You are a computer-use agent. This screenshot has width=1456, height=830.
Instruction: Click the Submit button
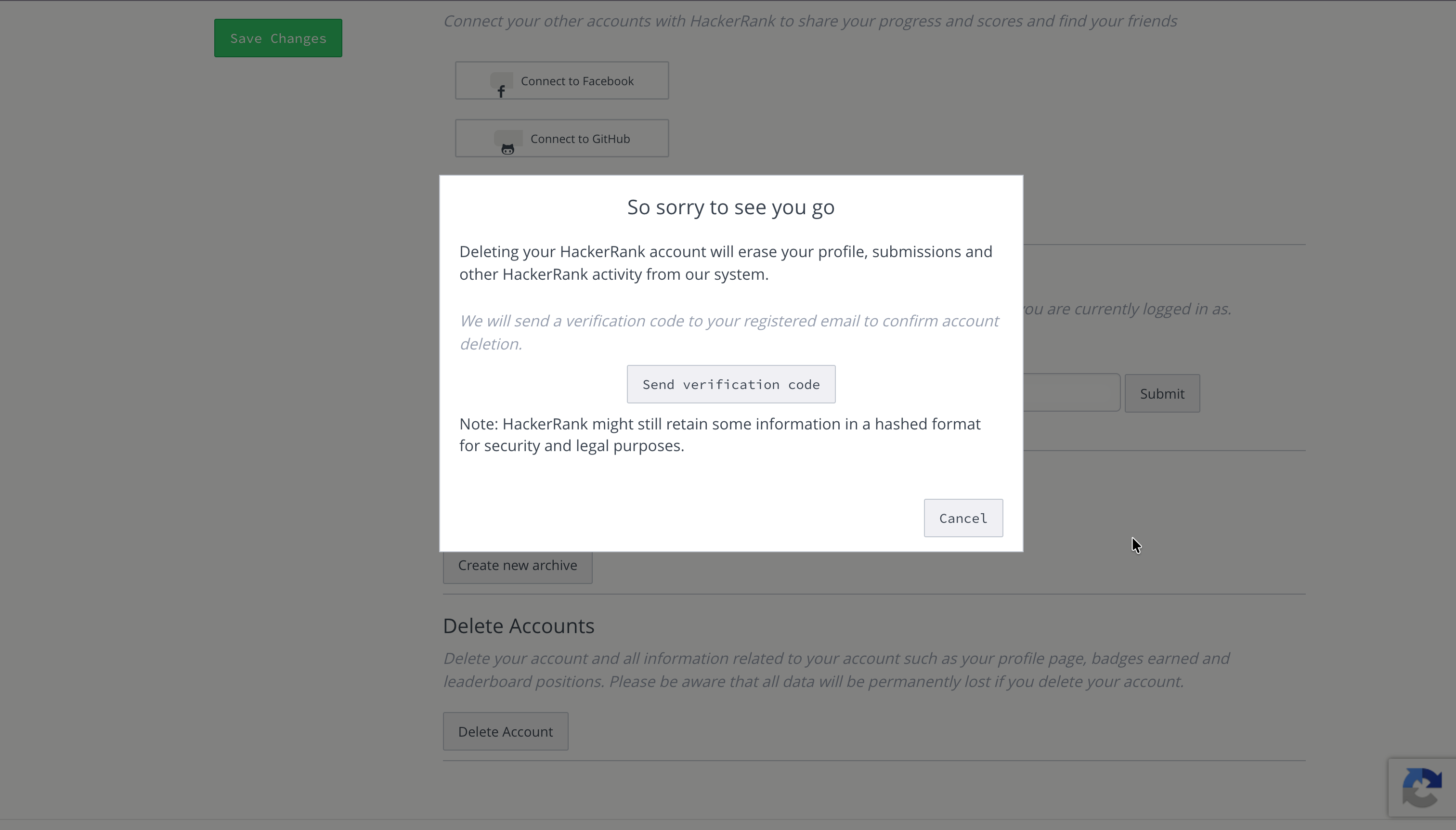1162,393
